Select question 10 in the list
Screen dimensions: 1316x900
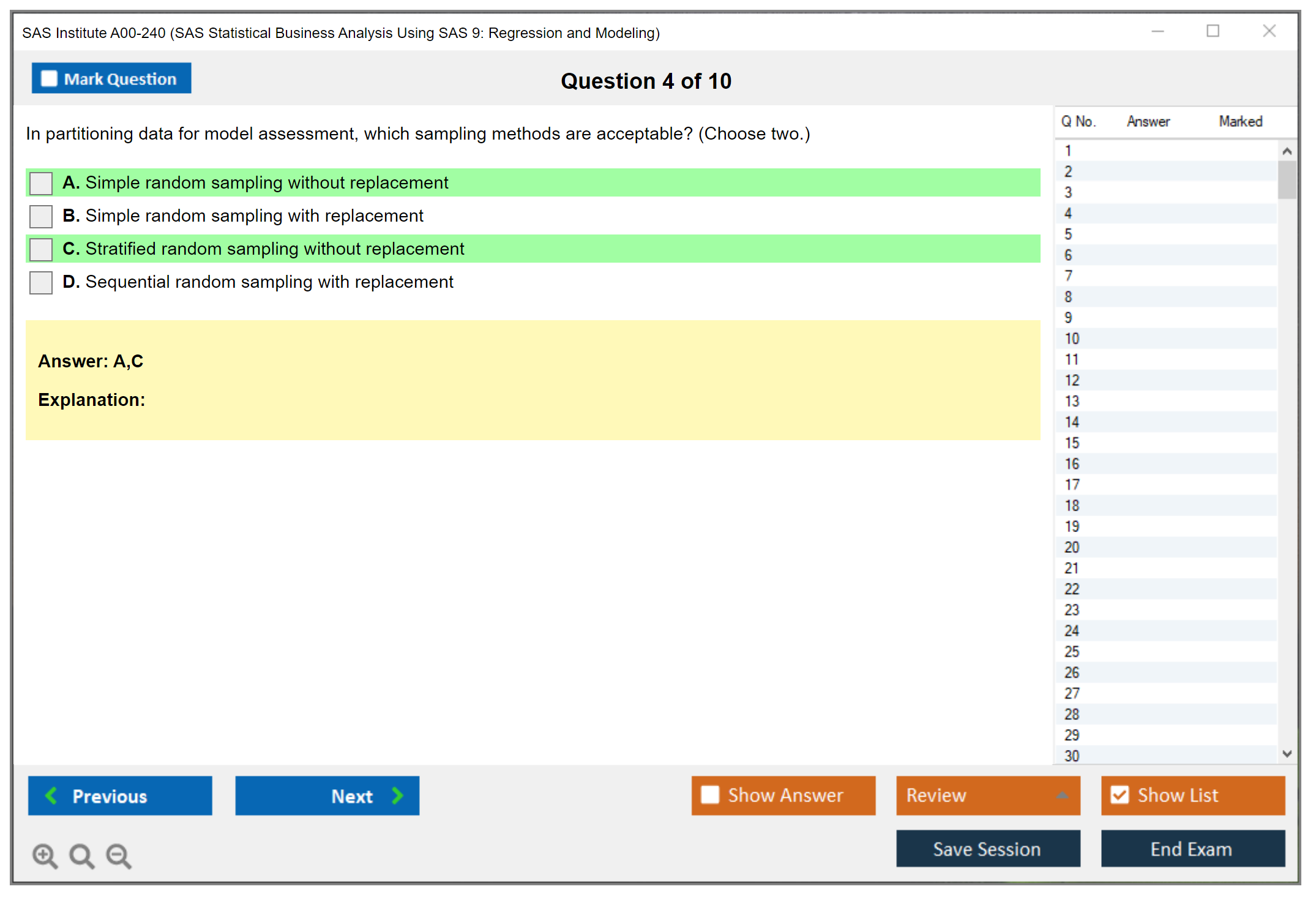coord(1072,339)
